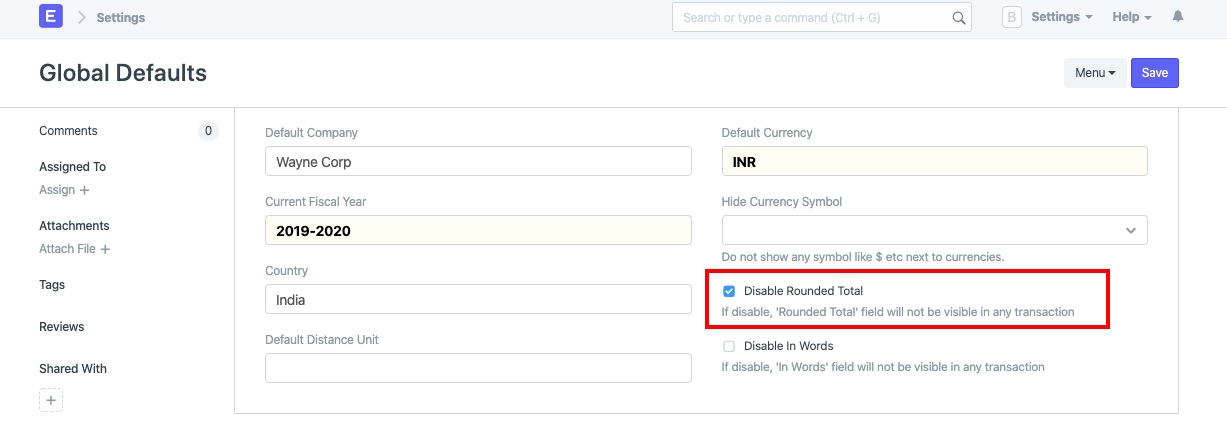Go to Settings breadcrumb link

tap(120, 18)
